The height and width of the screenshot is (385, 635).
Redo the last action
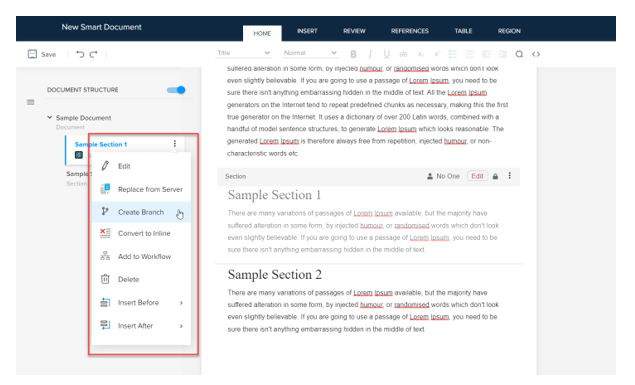tap(94, 54)
